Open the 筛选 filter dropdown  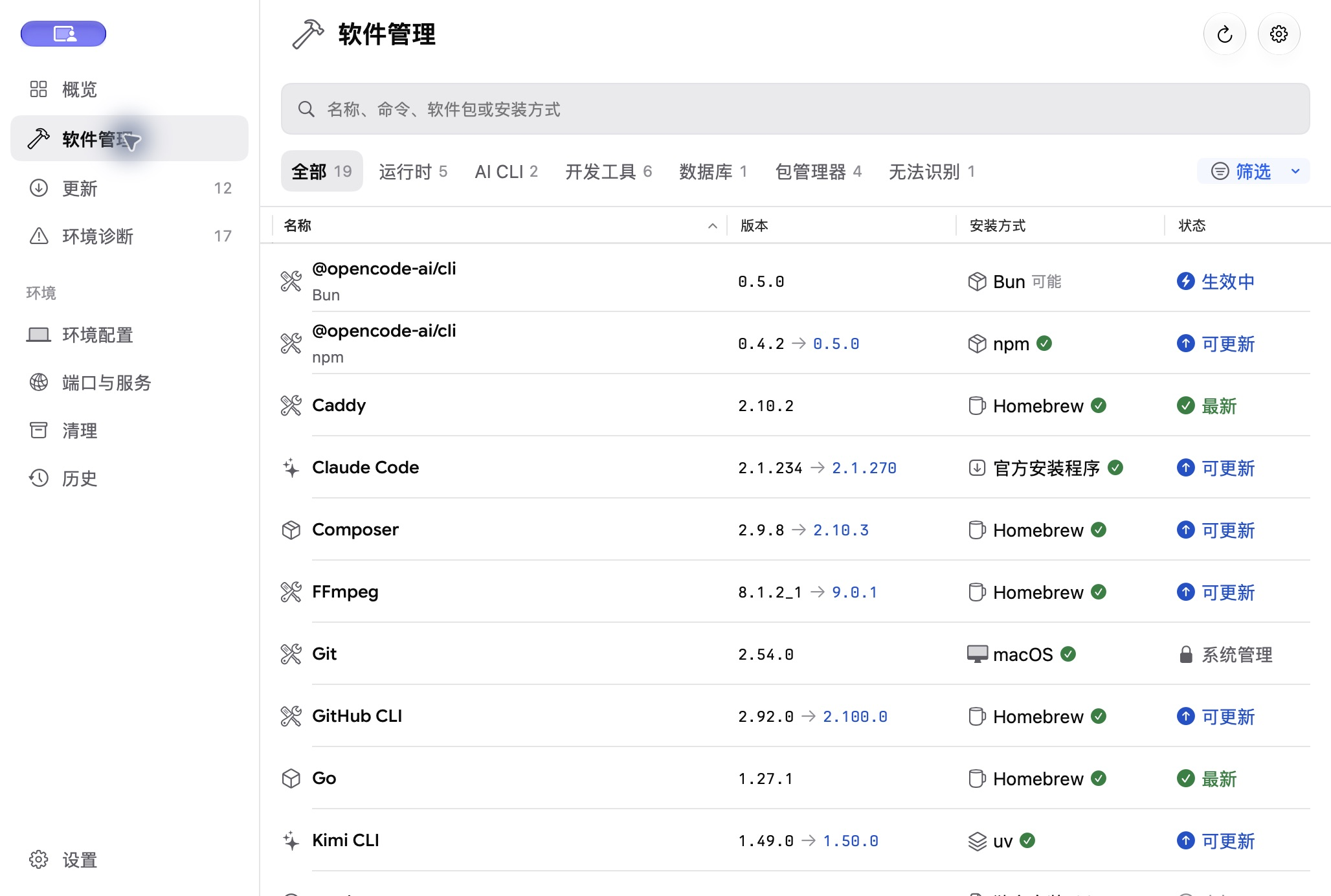[x=1253, y=171]
